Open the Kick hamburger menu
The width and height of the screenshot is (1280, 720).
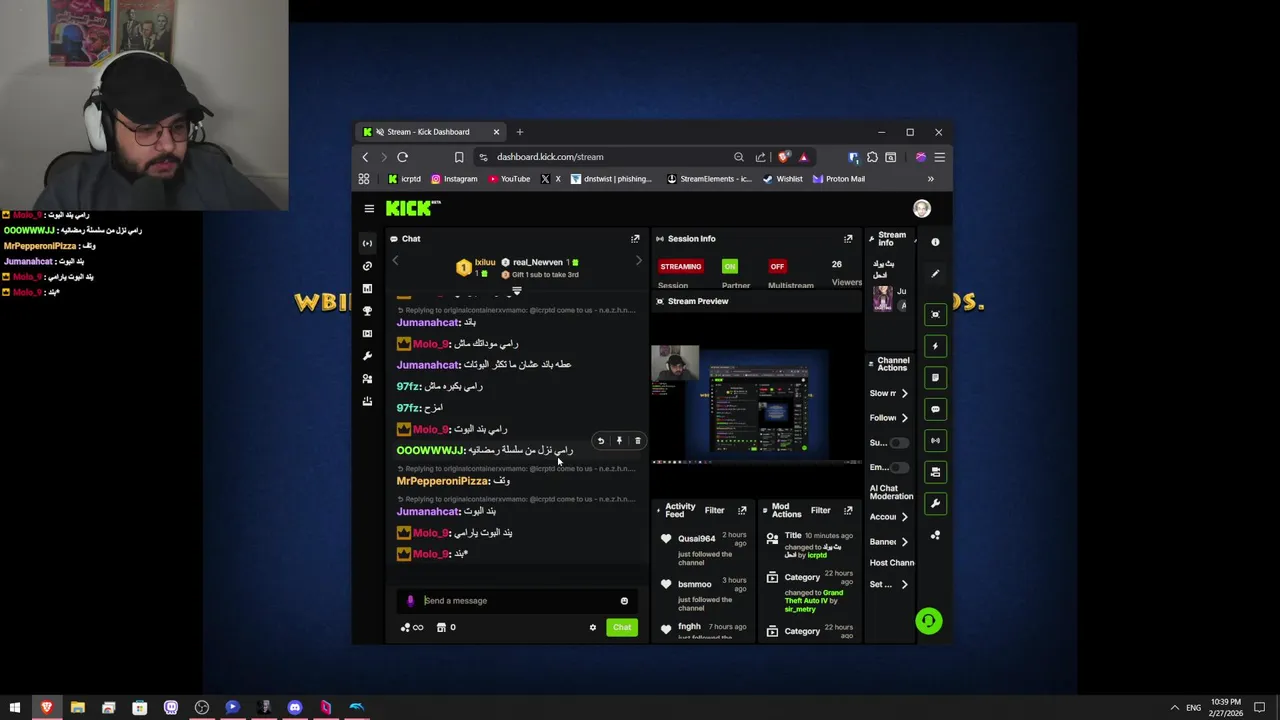coord(369,209)
